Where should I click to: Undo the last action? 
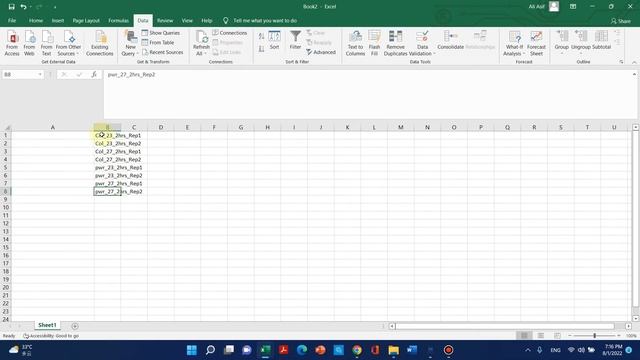click(x=23, y=7)
